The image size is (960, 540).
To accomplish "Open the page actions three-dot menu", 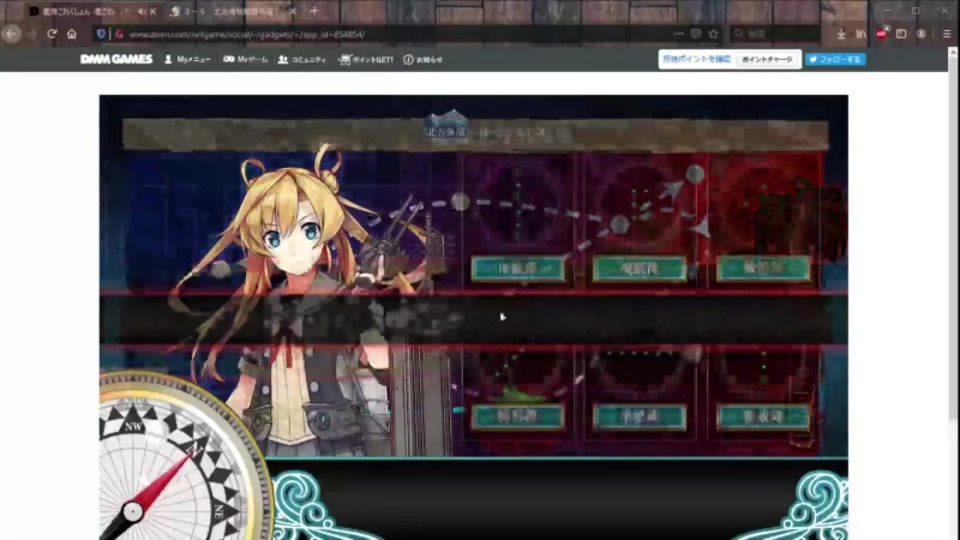I will 678,34.
